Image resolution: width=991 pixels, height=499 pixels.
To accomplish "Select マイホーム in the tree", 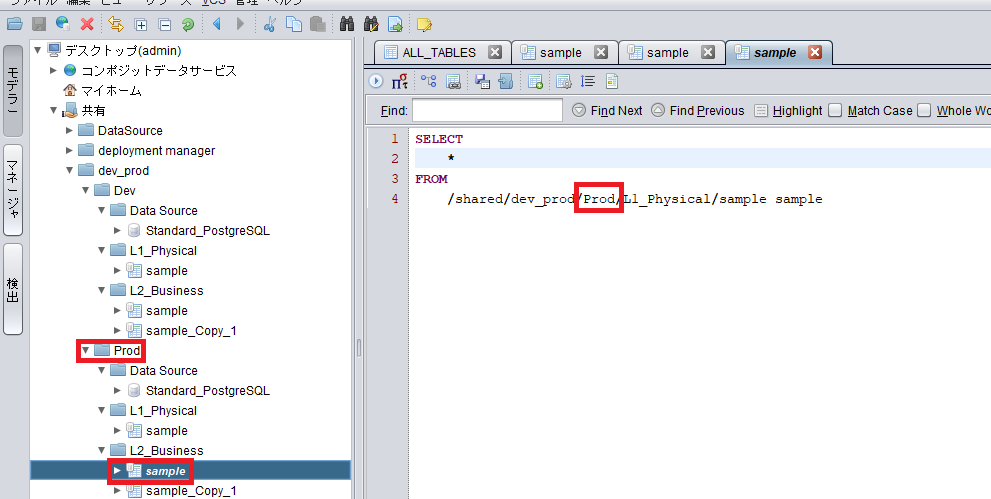I will pos(111,90).
